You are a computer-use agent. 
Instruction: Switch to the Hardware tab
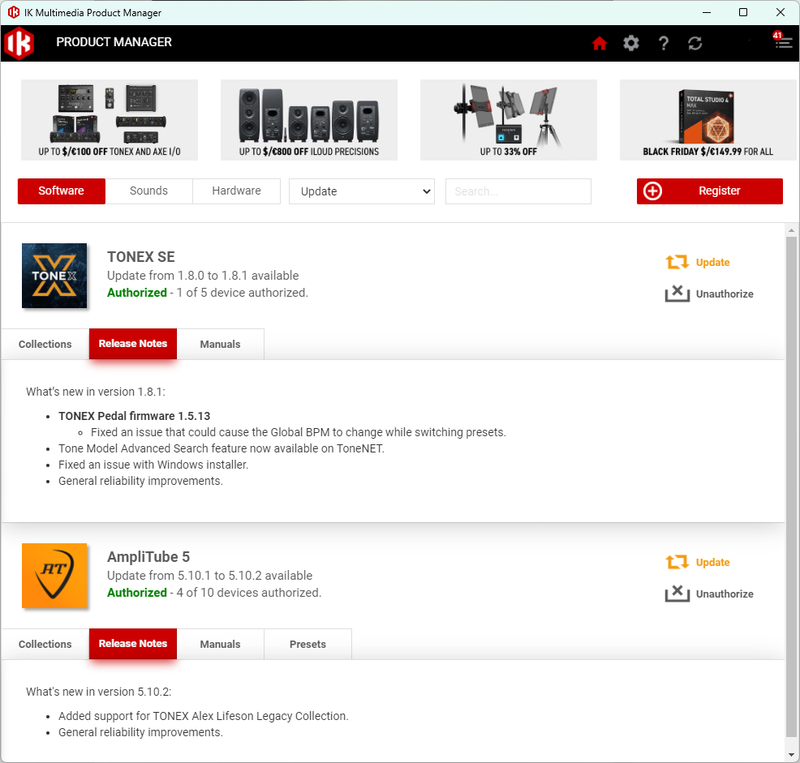click(x=236, y=191)
